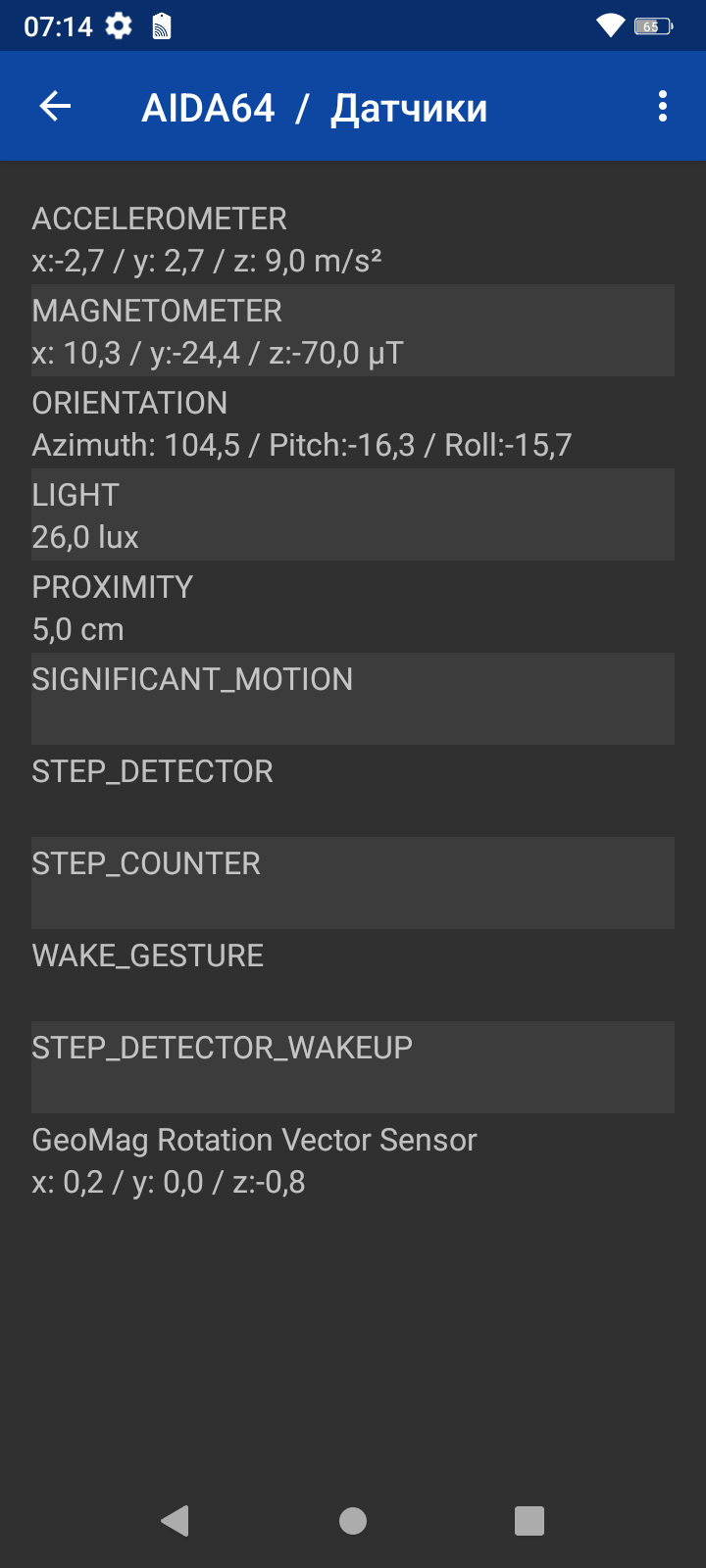Select the PROXIMITY sensor entry
The width and height of the screenshot is (706, 1568).
[353, 608]
